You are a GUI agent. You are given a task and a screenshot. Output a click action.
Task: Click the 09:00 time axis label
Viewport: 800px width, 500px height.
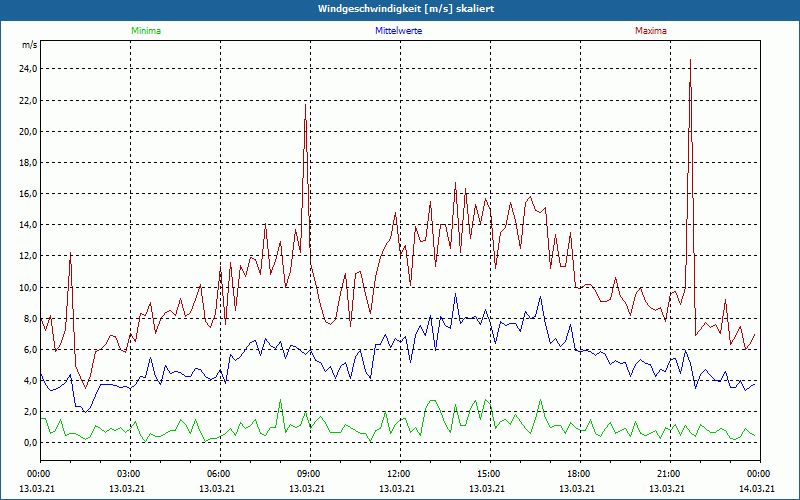pos(307,473)
